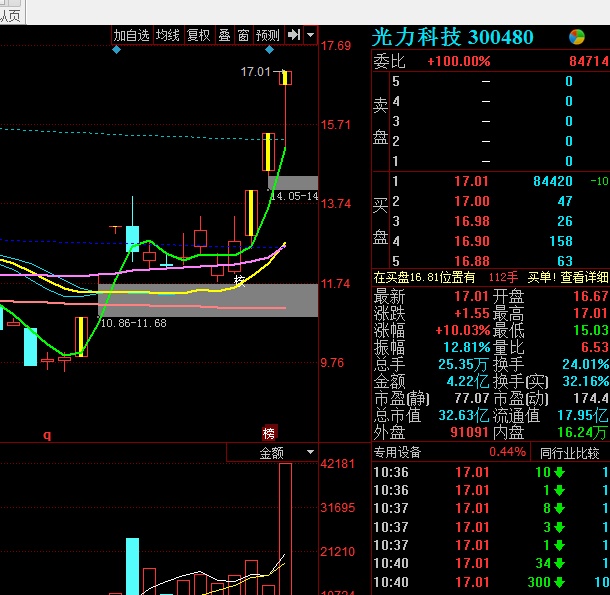Click the 窗 window toolbar button

[243, 35]
